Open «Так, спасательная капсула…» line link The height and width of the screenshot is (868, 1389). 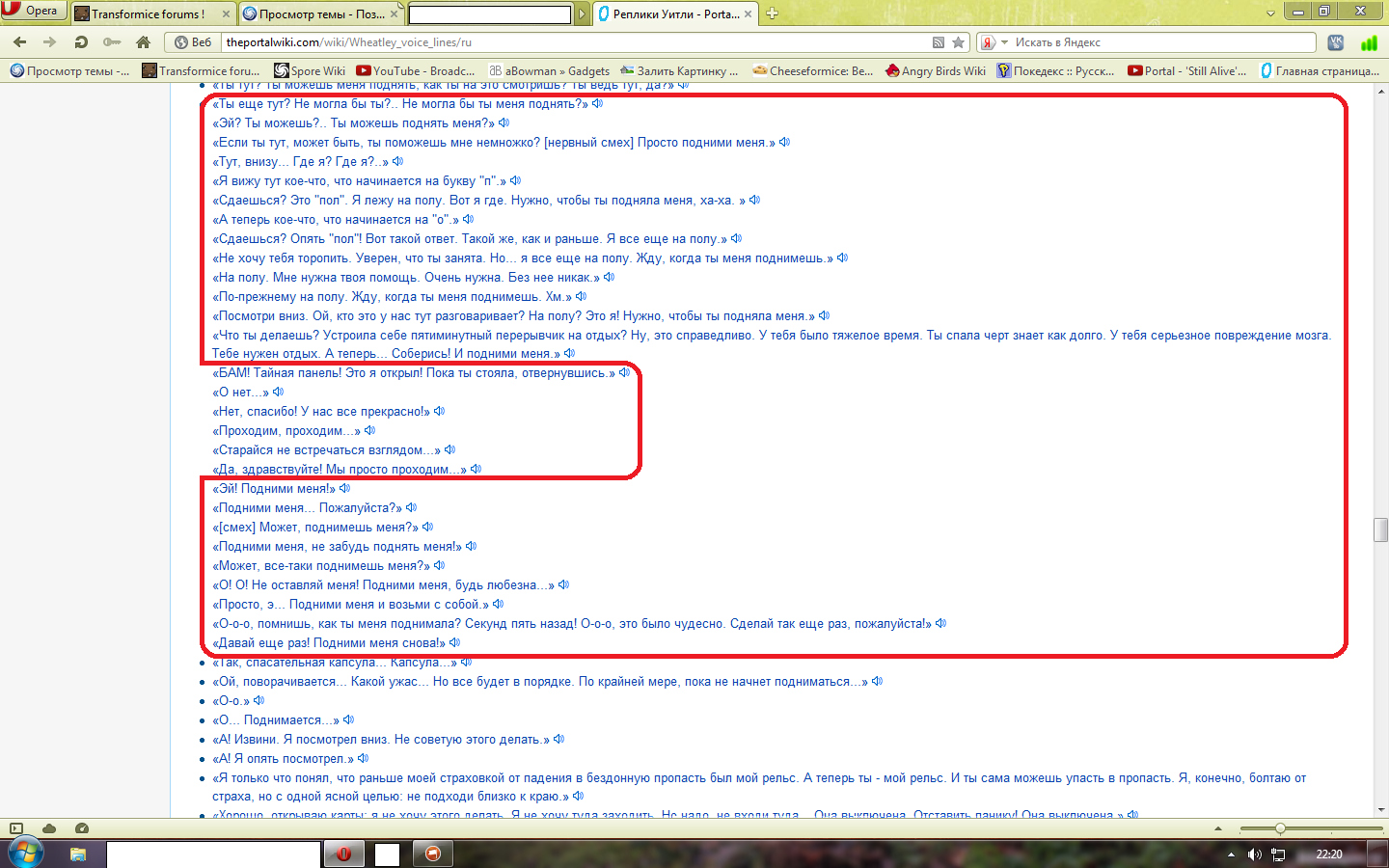(335, 663)
